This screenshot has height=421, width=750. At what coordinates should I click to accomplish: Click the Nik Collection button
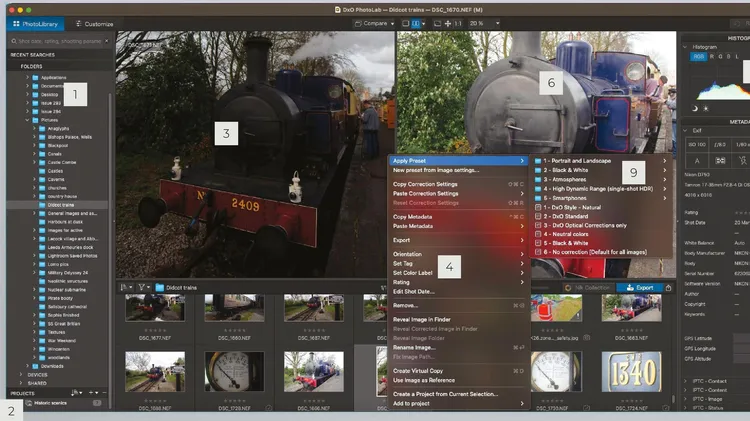pos(589,288)
